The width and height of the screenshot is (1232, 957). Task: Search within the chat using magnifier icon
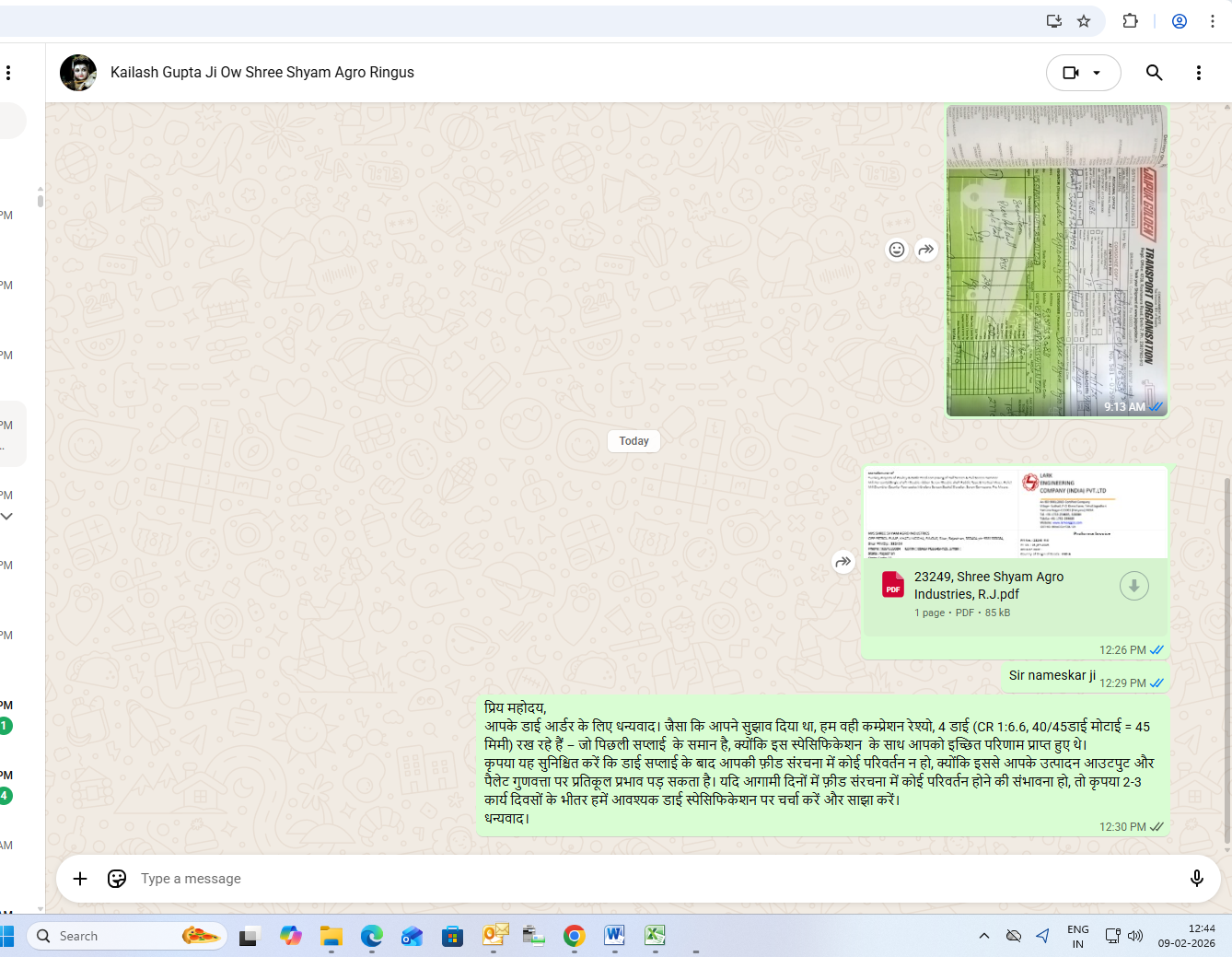(1154, 73)
